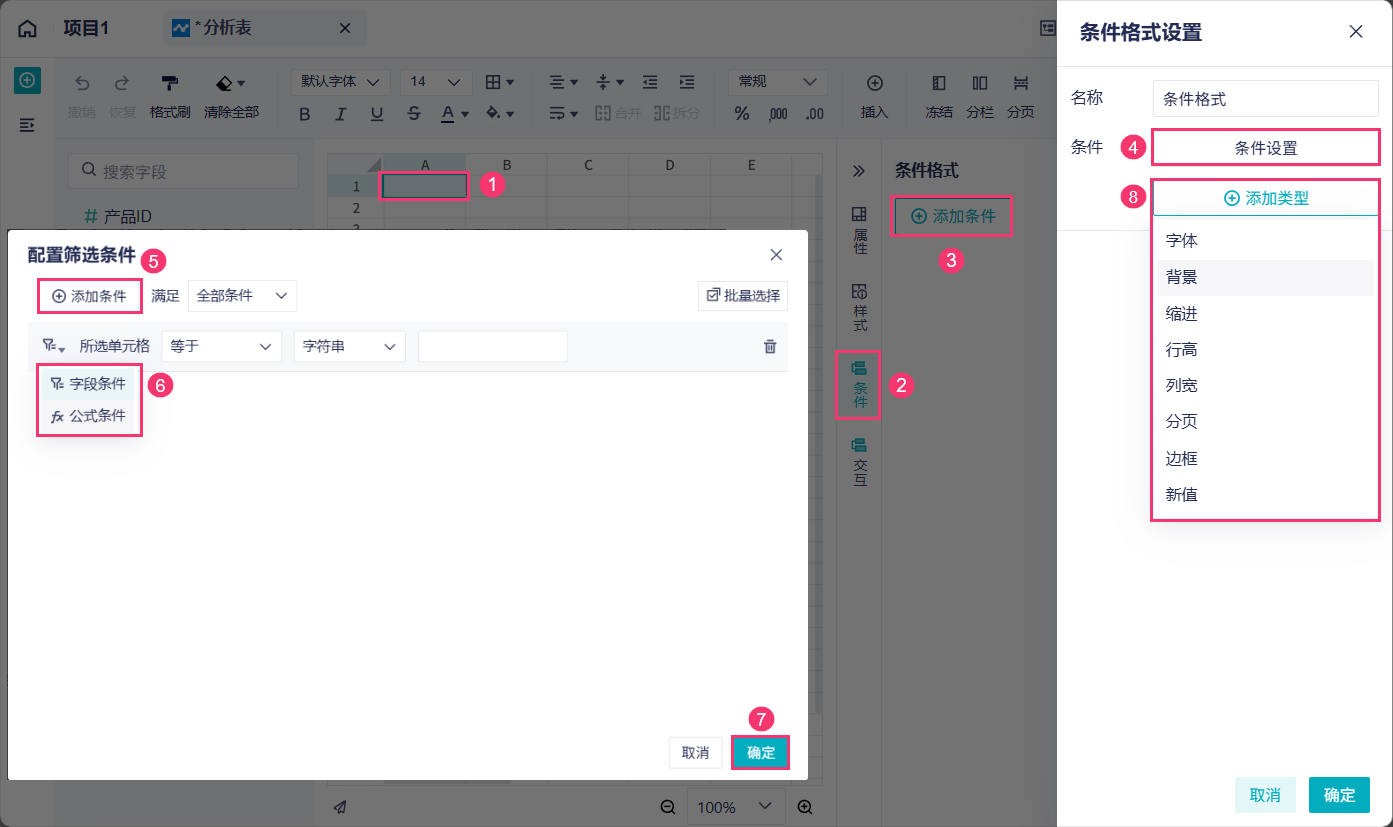Collapse the right panel double-chevron icon
This screenshot has width=1393, height=827.
(858, 171)
